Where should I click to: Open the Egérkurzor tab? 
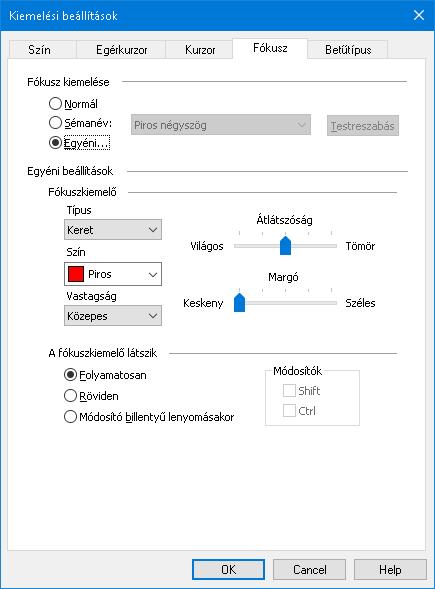pos(121,50)
